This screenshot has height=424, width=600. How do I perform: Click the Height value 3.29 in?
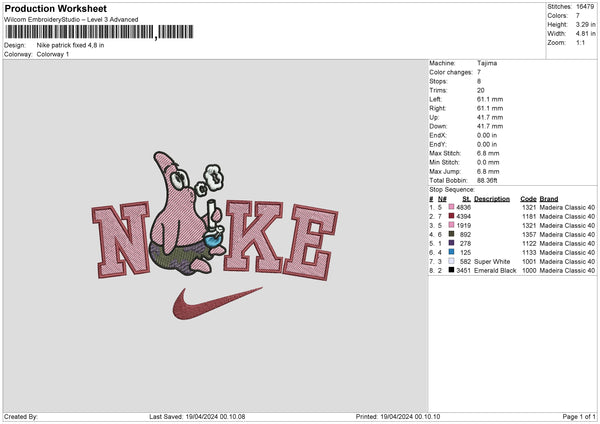(x=585, y=24)
